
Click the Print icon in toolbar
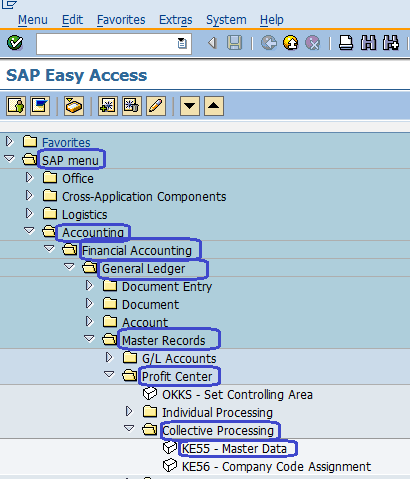346,43
